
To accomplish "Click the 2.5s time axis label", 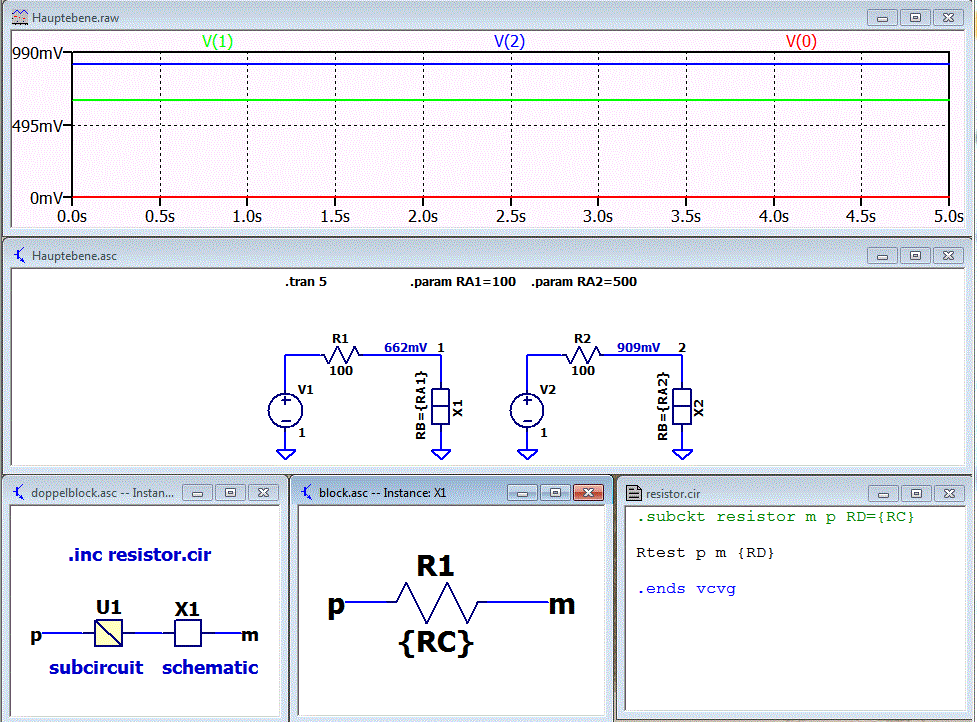I will [511, 216].
